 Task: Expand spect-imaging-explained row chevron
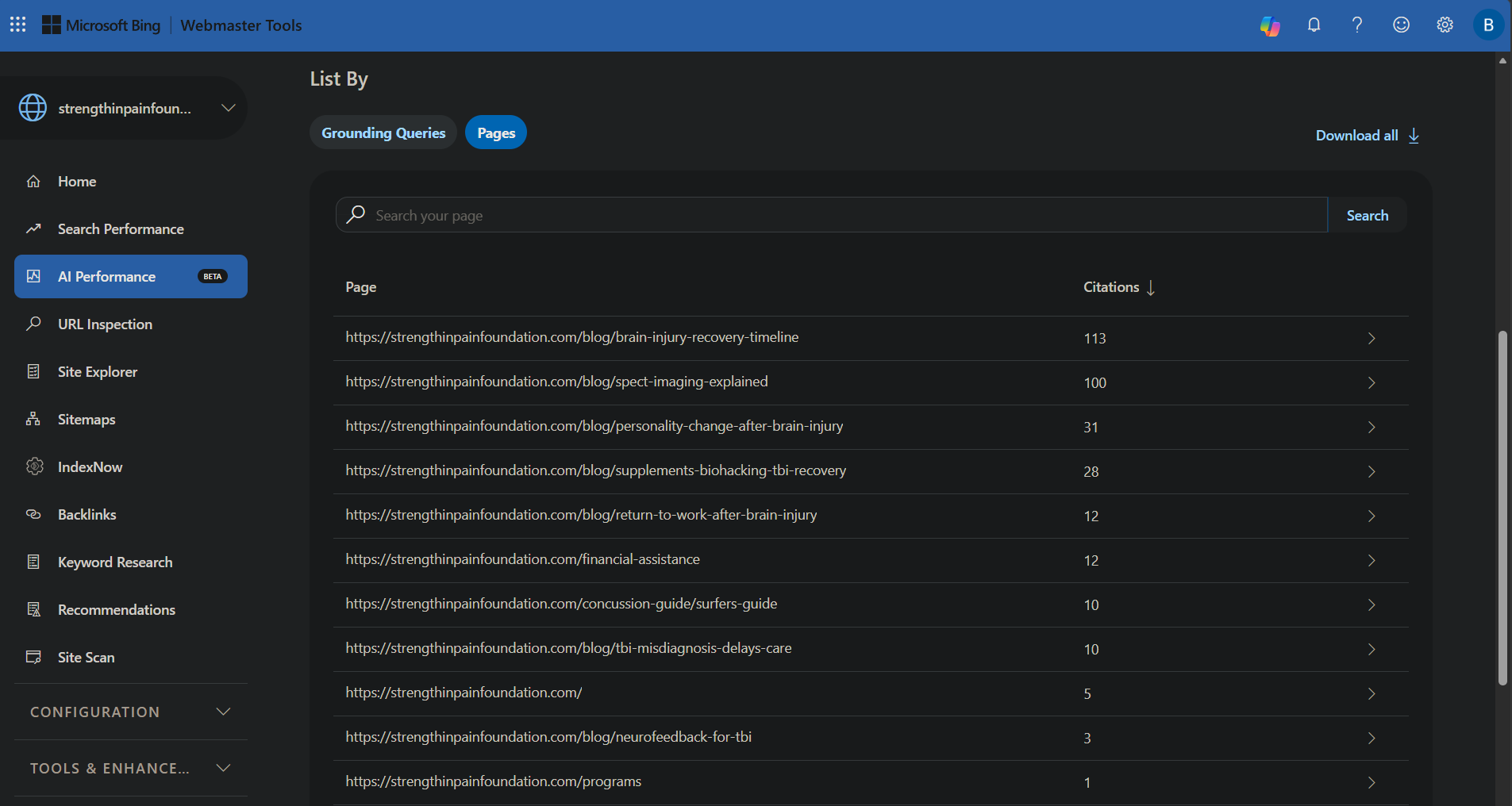coord(1372,383)
